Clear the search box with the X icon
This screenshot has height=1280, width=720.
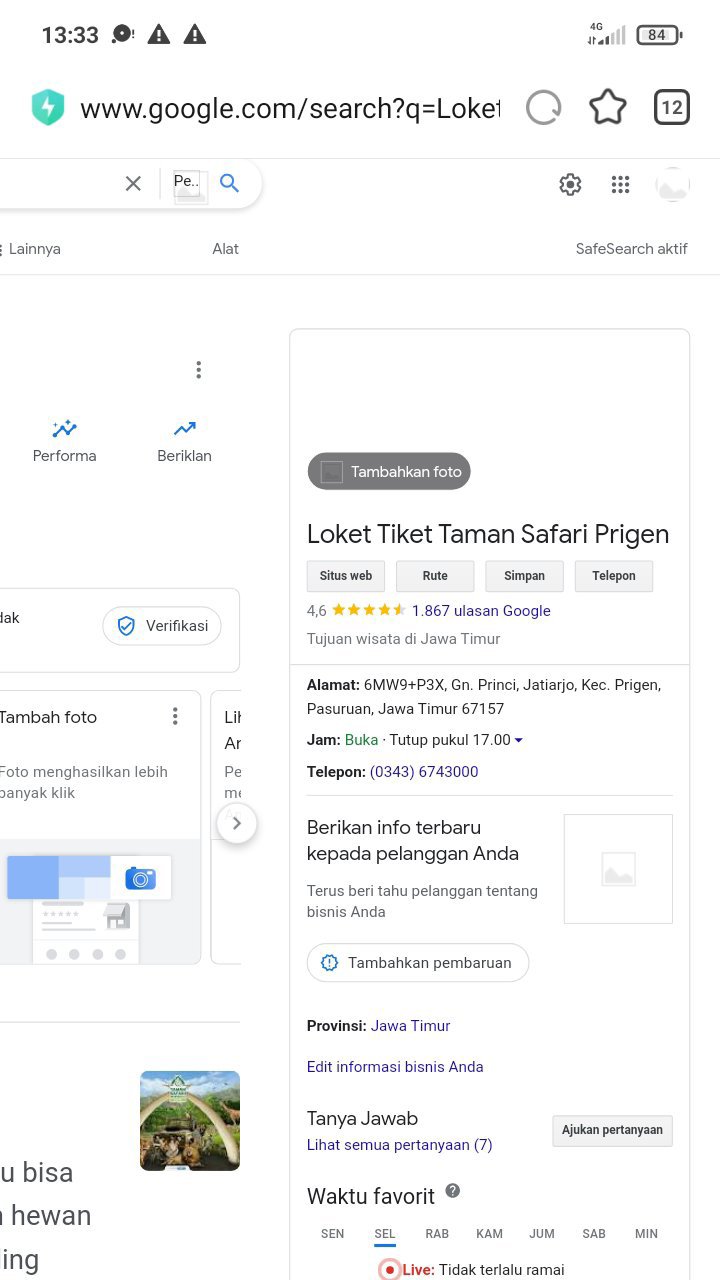coord(133,183)
